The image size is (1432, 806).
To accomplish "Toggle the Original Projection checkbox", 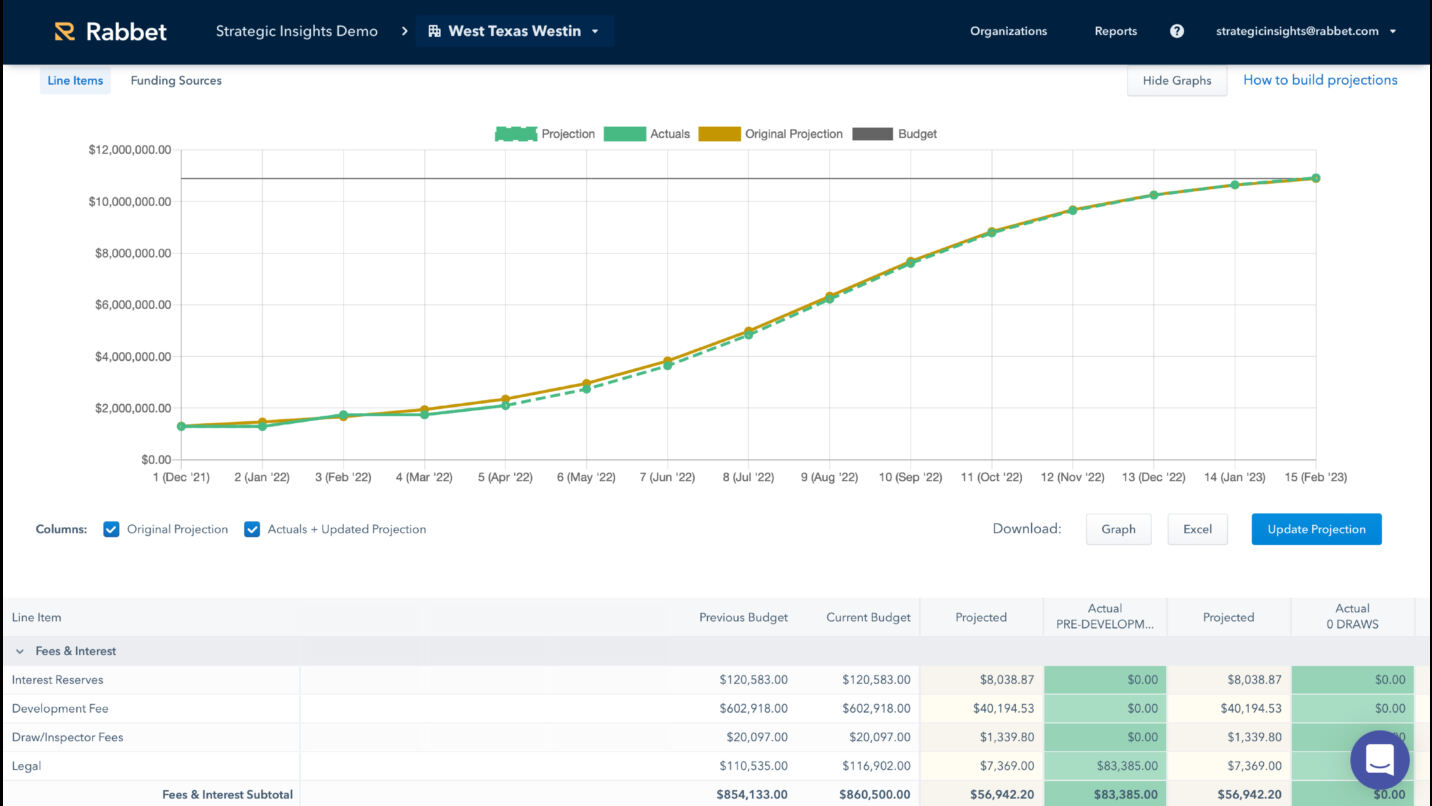I will click(112, 529).
